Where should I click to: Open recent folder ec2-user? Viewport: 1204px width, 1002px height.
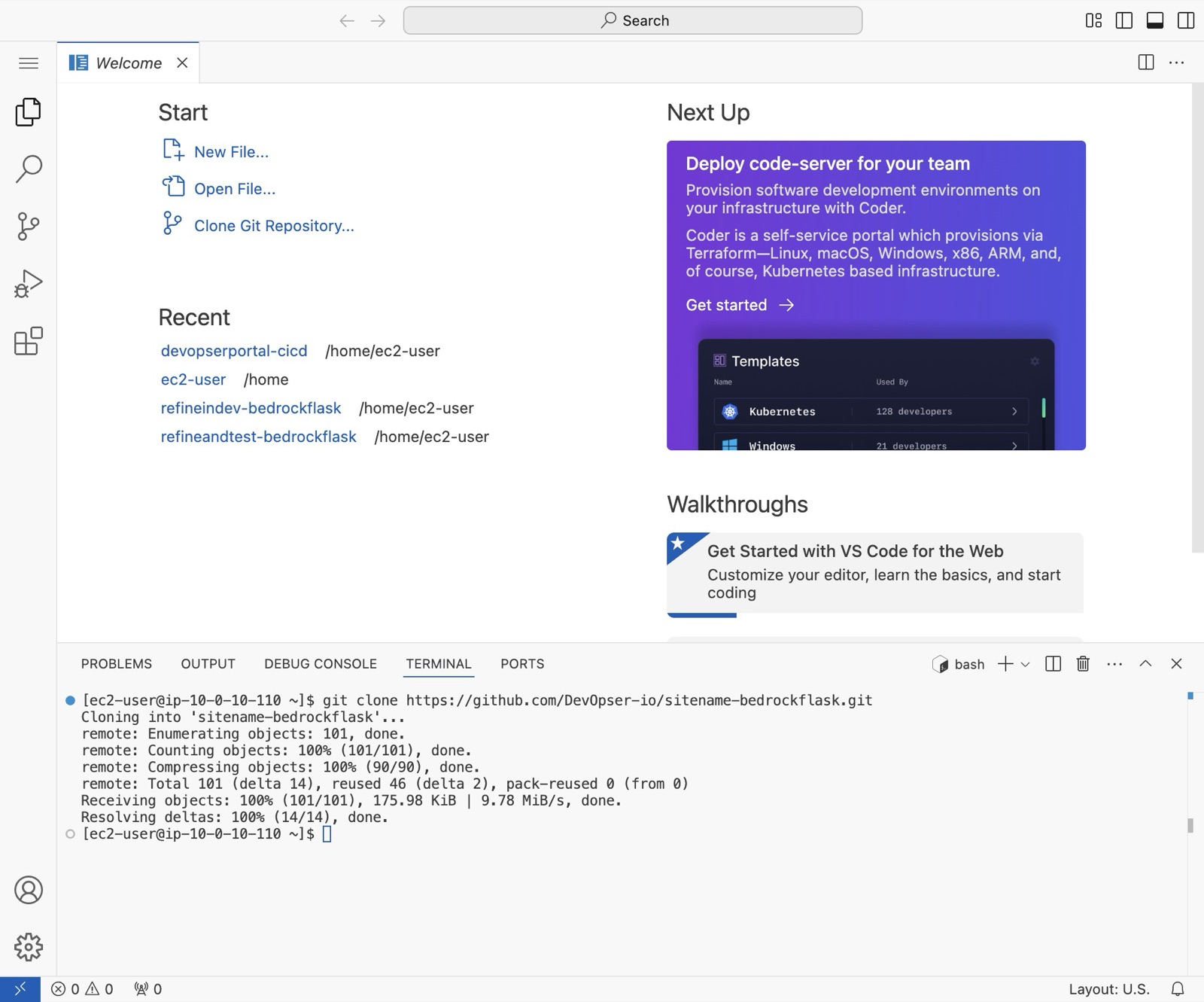point(193,379)
